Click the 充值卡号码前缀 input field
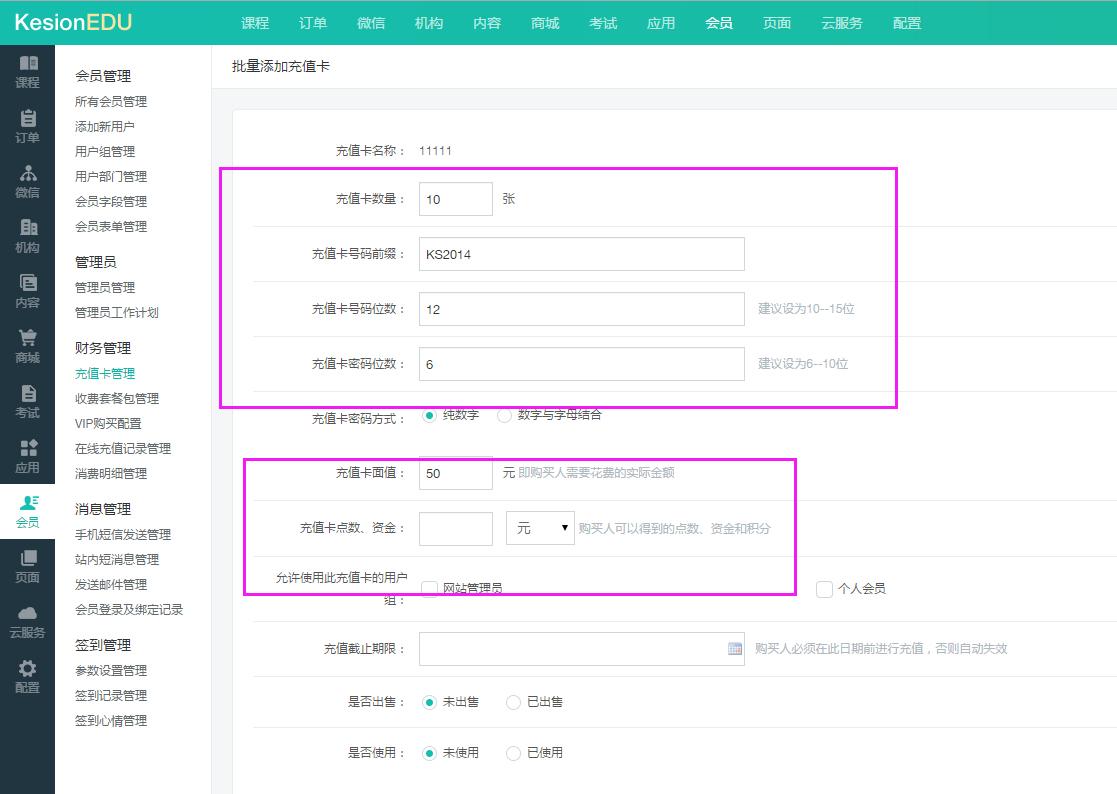Viewport: 1117px width, 794px height. [x=581, y=254]
